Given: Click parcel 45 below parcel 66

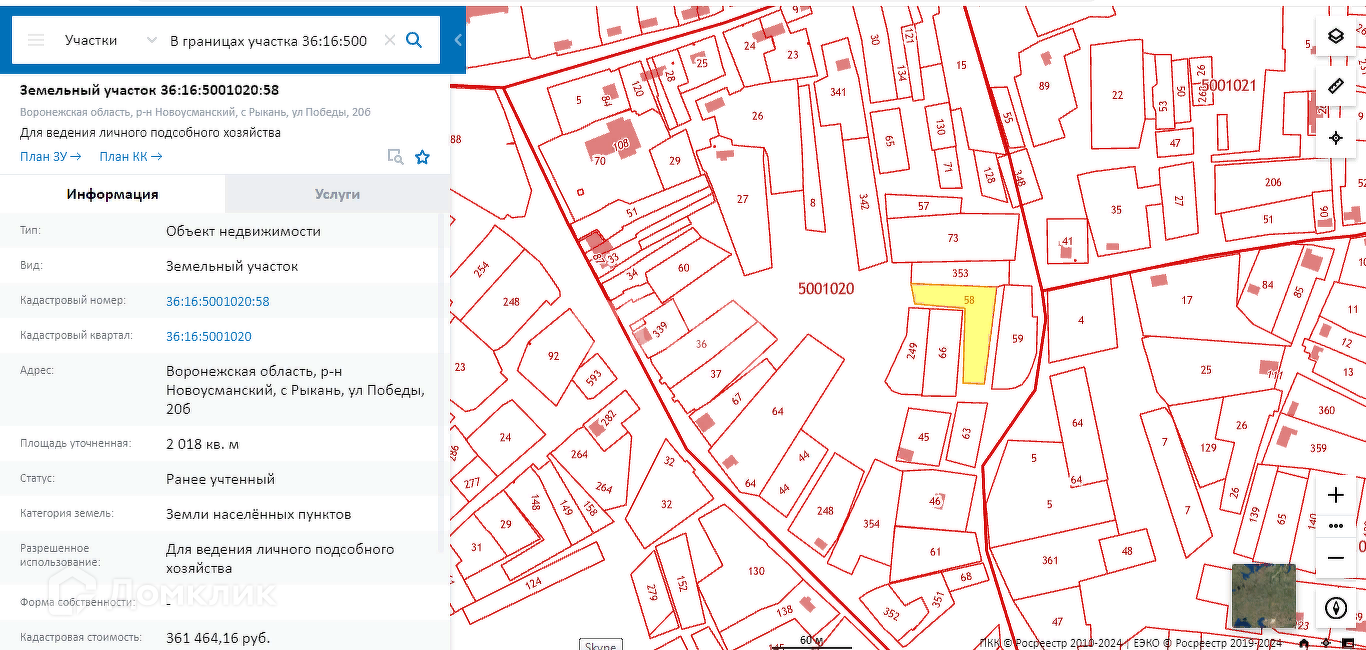Looking at the screenshot, I should 923,437.
